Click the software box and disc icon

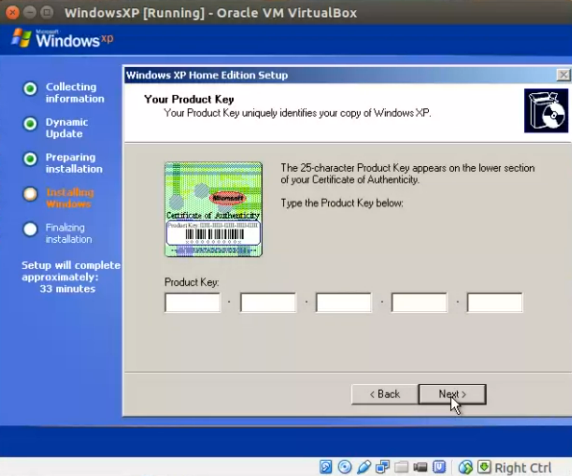546,111
